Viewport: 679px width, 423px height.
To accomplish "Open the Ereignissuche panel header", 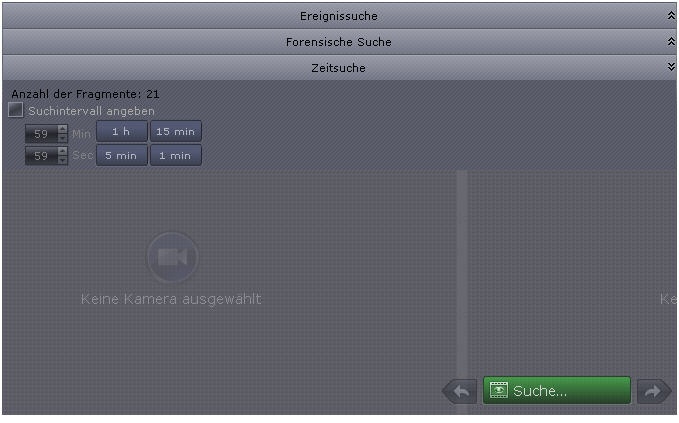I will point(340,16).
